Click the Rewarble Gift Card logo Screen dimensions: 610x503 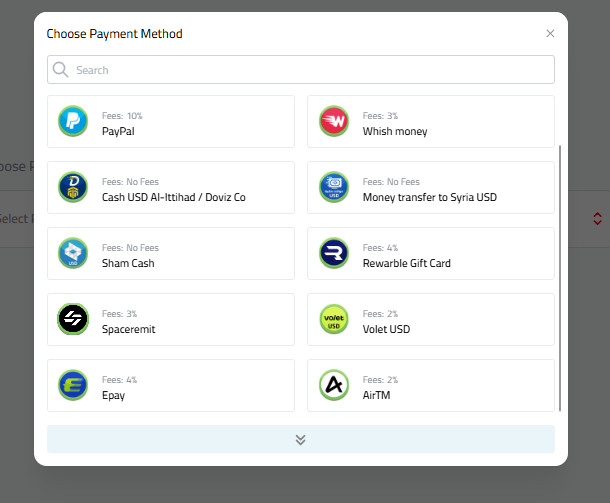pyautogui.click(x=334, y=253)
